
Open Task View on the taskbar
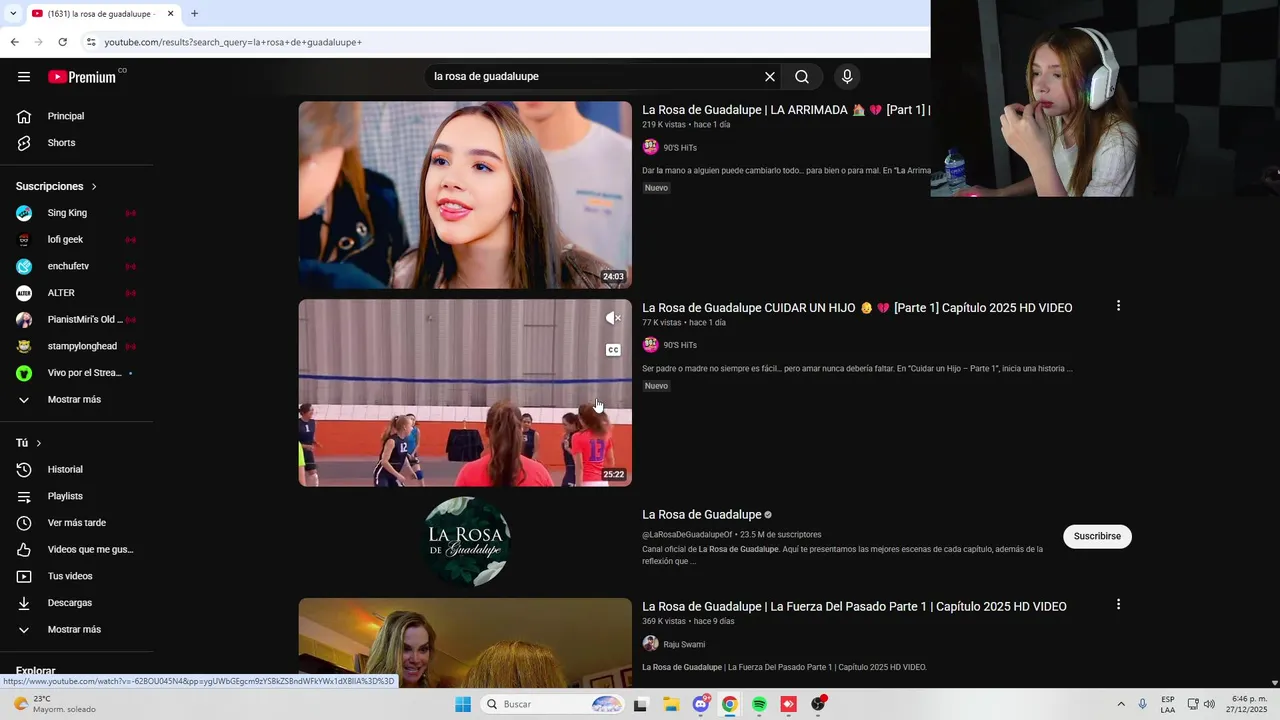click(x=641, y=704)
